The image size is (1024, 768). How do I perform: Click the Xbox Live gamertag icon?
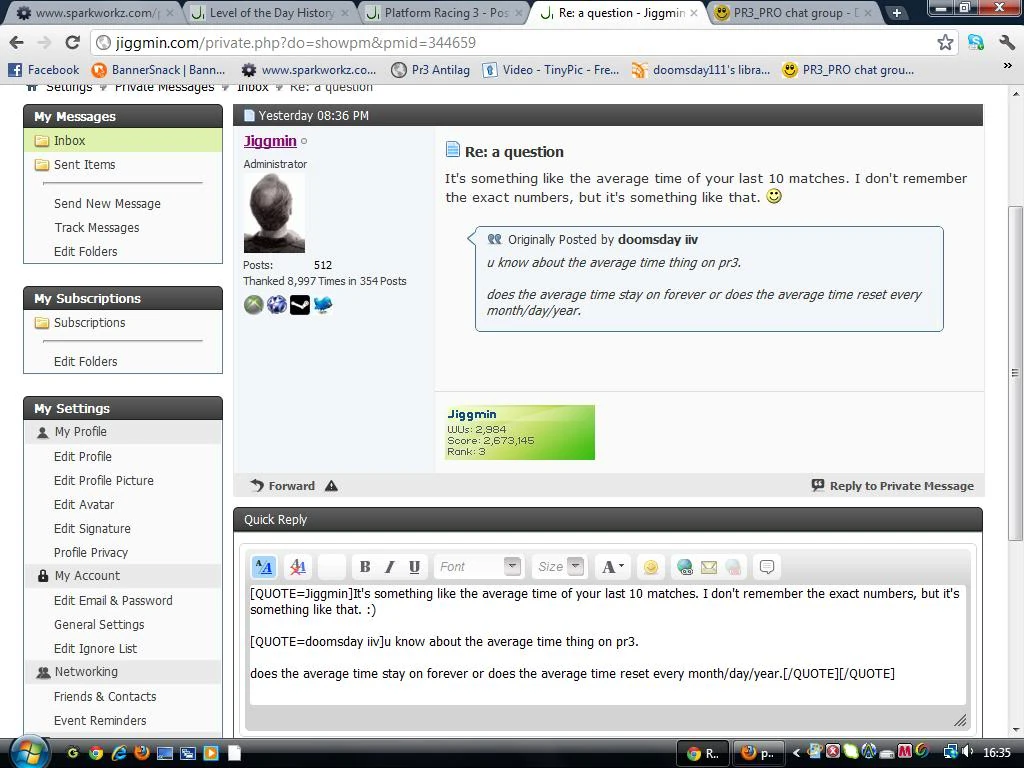point(253,304)
